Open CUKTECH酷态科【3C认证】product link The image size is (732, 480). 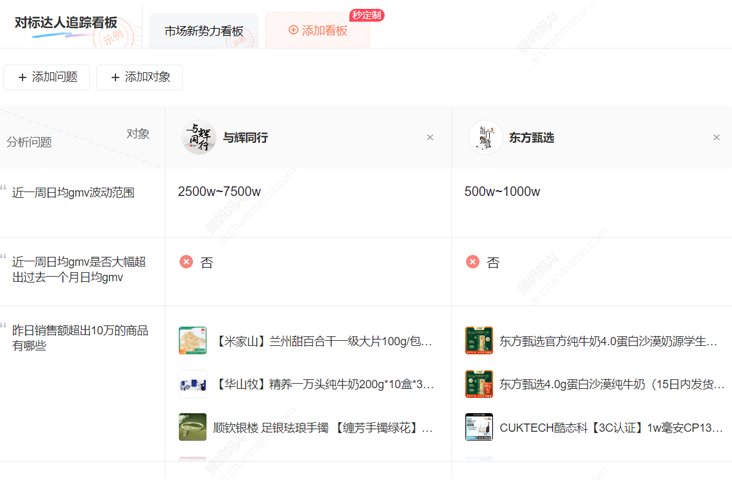[x=611, y=428]
